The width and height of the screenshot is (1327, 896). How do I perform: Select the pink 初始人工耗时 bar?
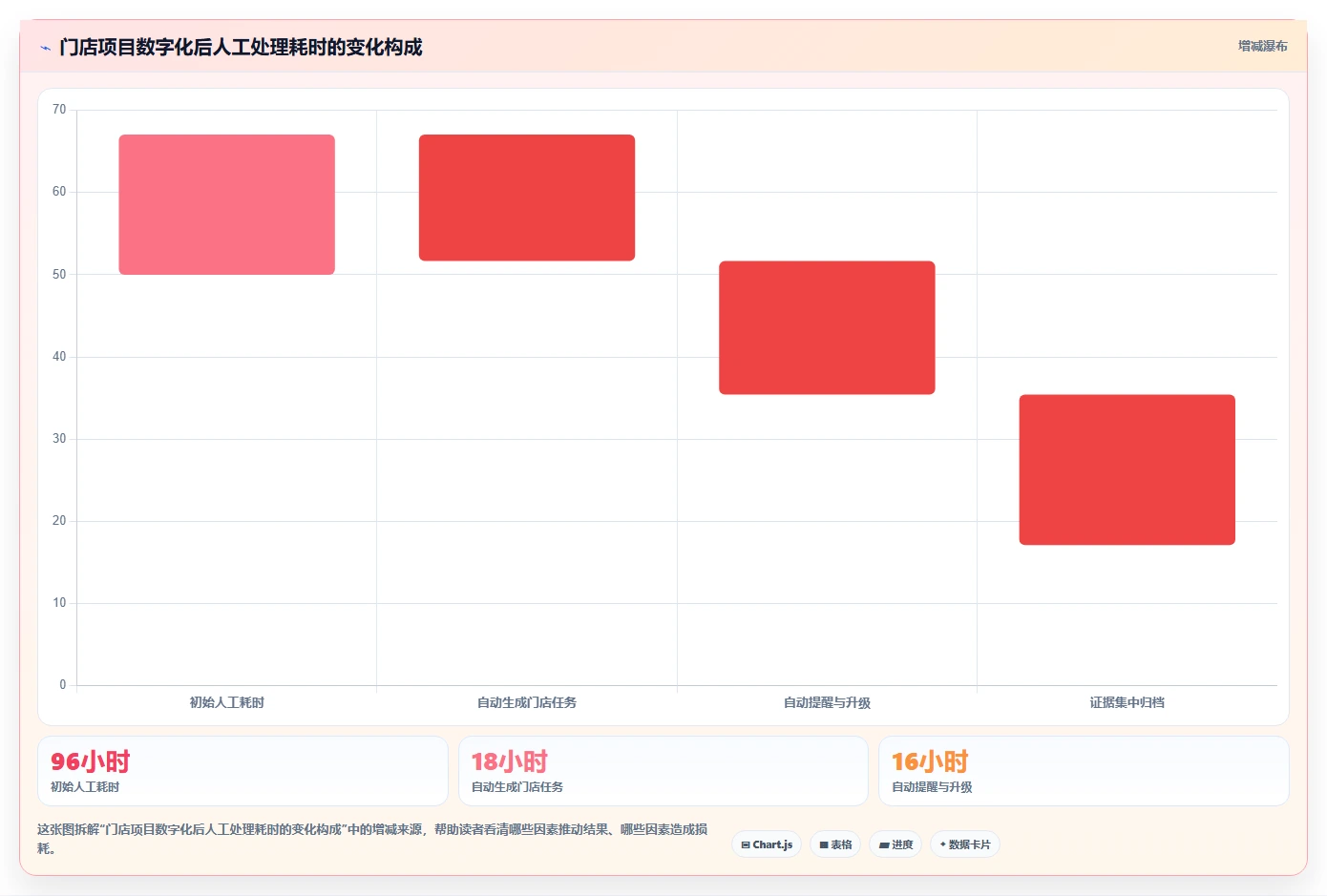(227, 204)
